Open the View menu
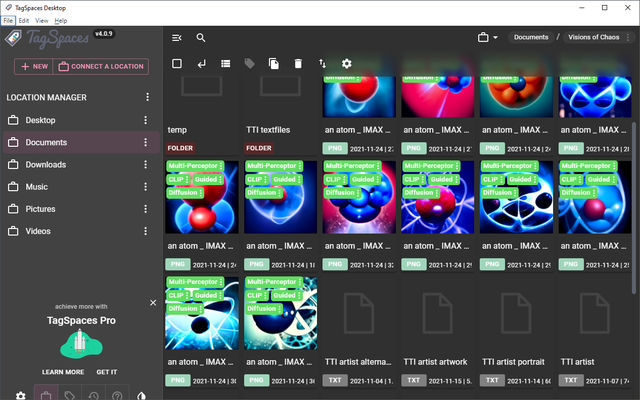640x400 pixels. pos(41,20)
